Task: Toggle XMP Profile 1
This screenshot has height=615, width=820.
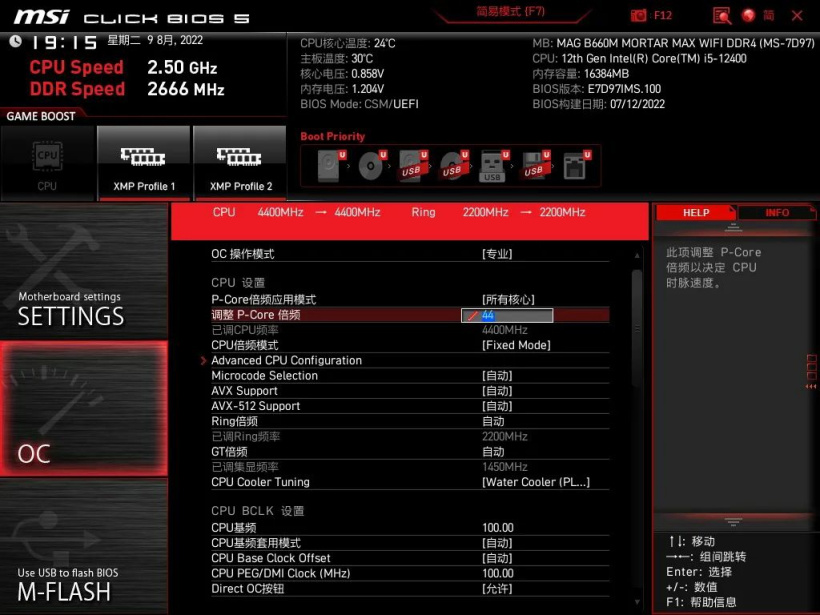Action: click(143, 163)
